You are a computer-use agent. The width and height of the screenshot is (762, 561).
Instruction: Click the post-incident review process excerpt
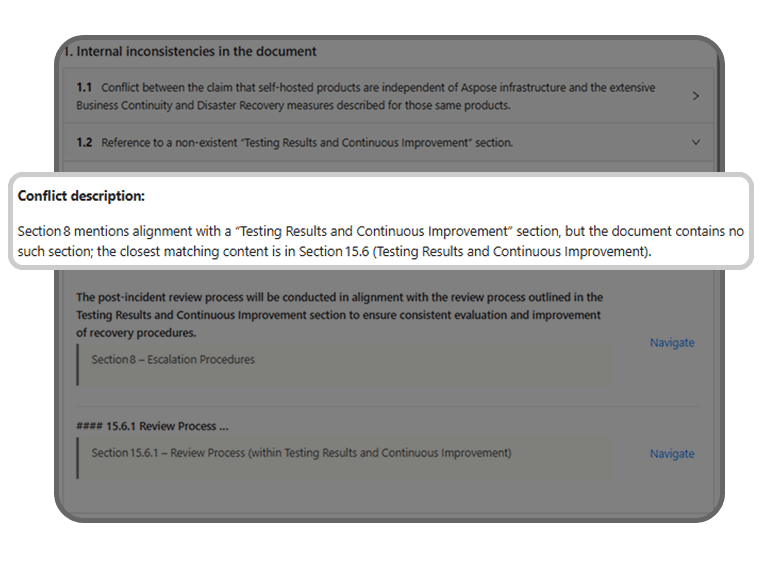[x=340, y=315]
